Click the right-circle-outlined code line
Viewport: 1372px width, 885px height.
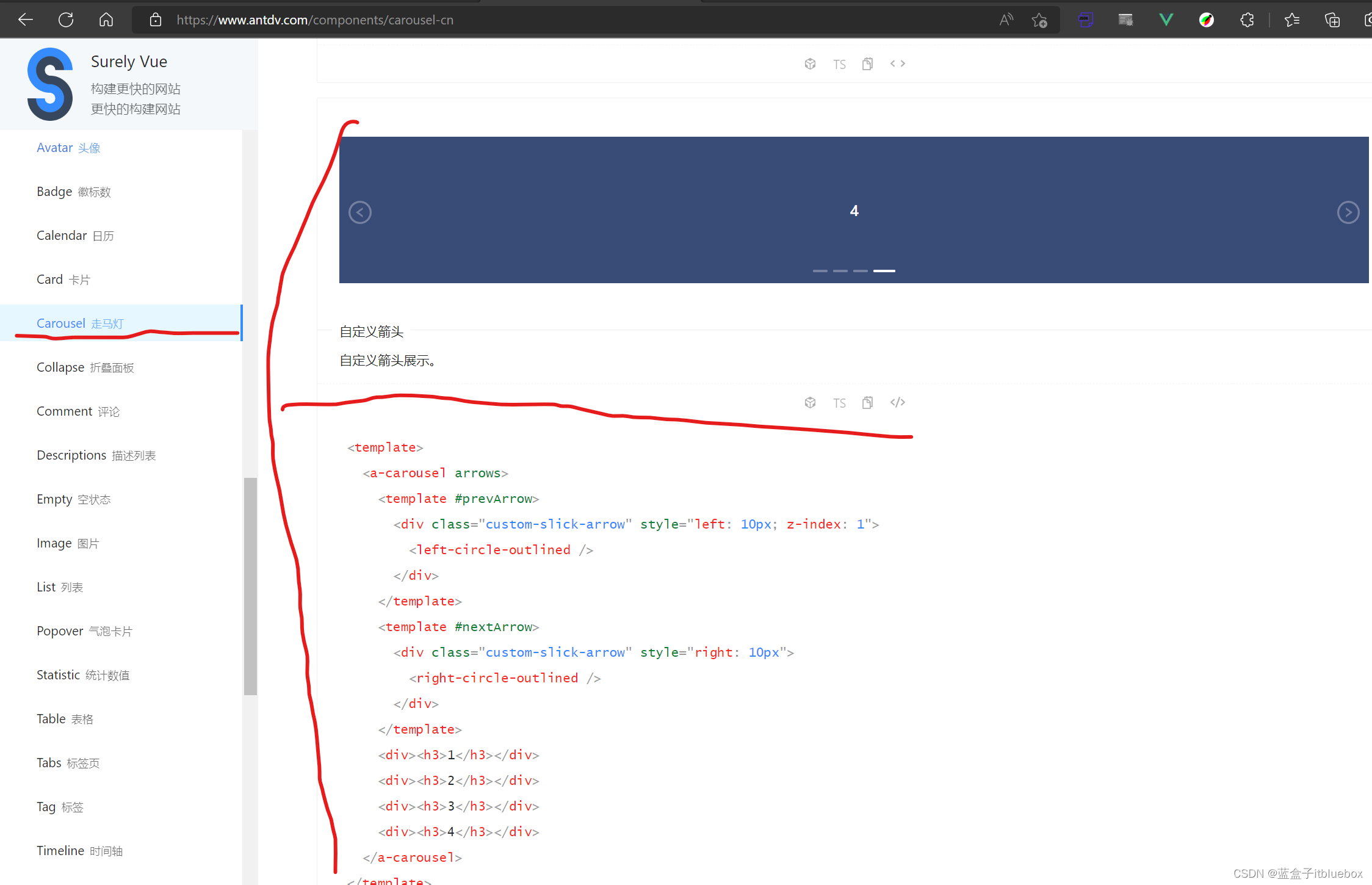[505, 678]
